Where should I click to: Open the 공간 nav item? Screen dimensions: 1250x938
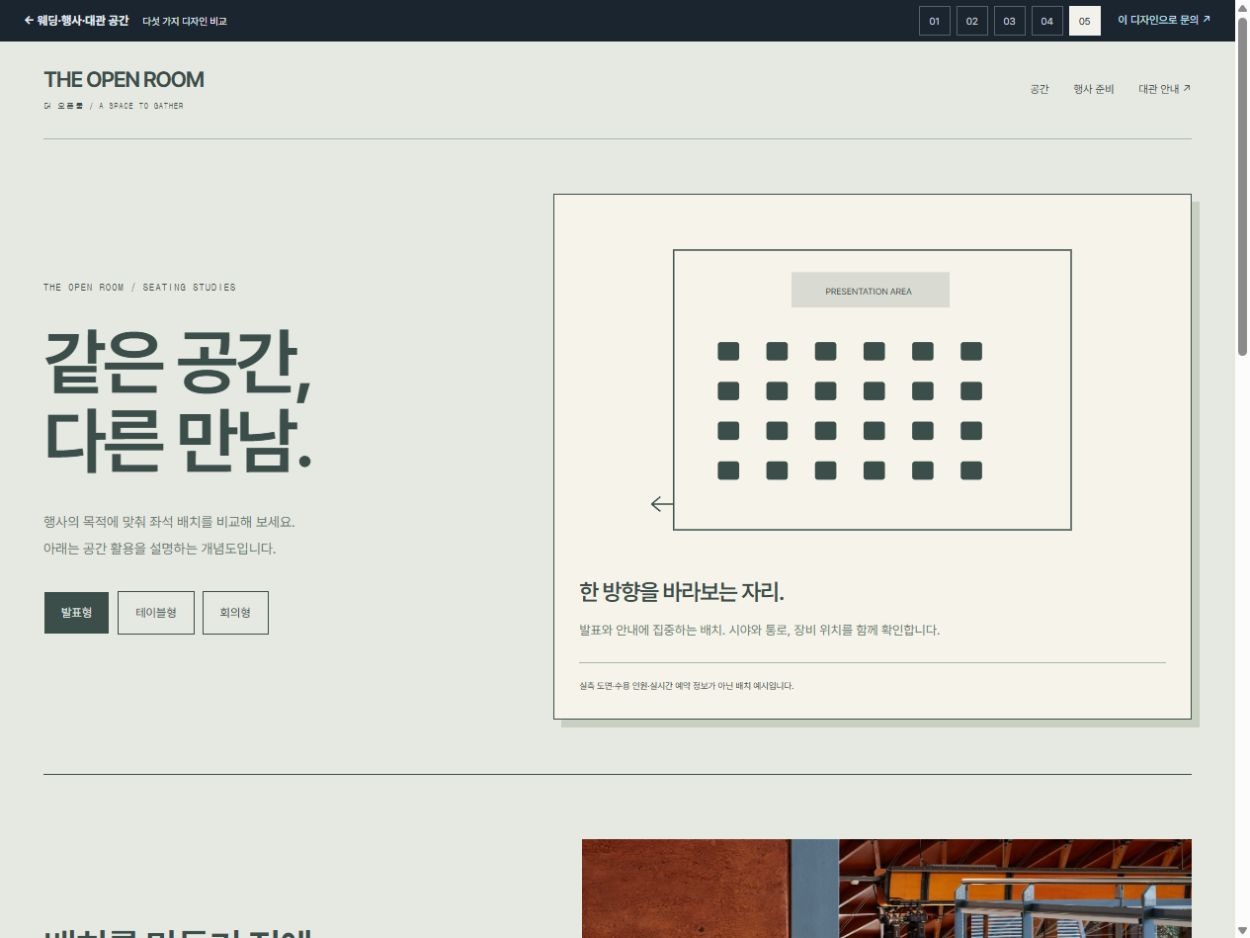pyautogui.click(x=1040, y=89)
